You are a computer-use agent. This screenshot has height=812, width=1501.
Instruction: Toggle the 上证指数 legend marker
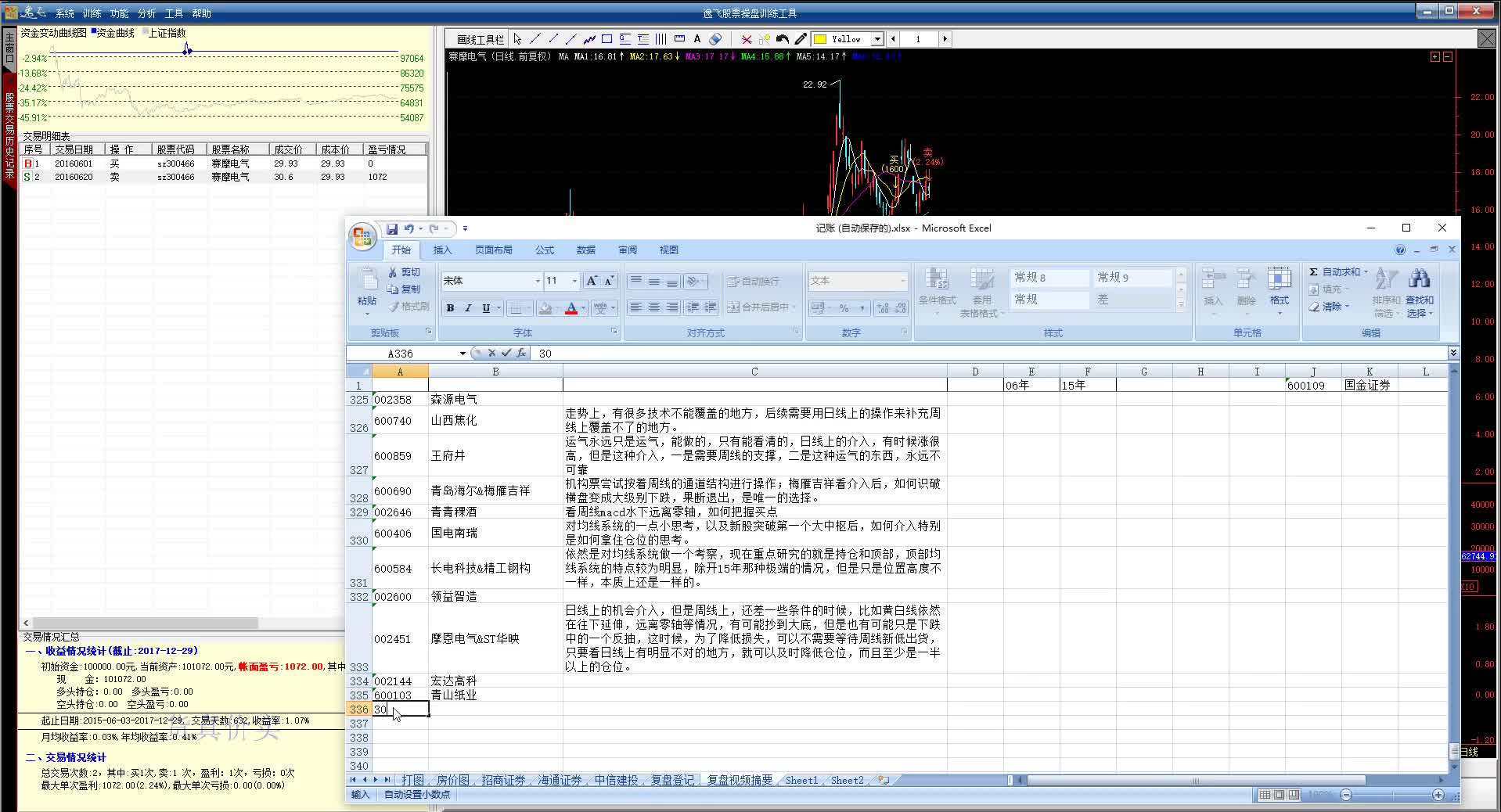146,31
